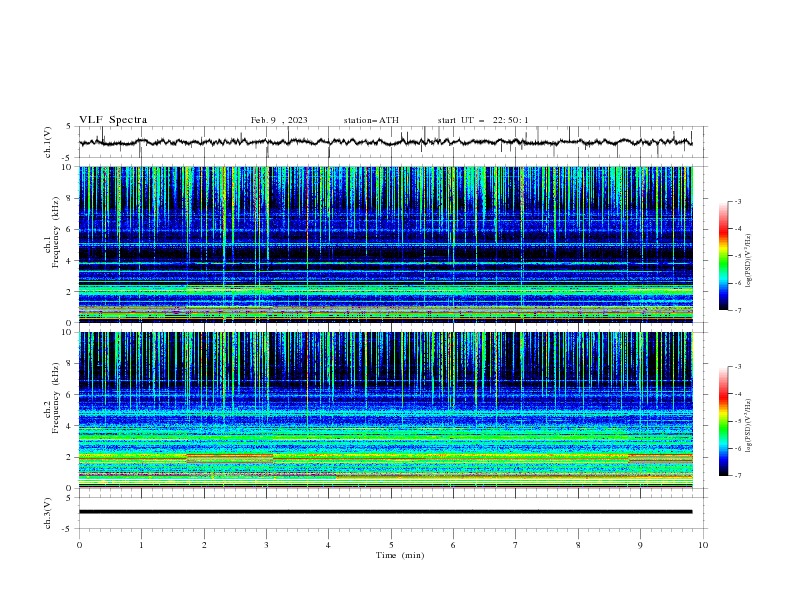Viewport: 792px width, 612px height.
Task: Select the "start UT = 22:50: 1" text
Action: pyautogui.click(x=483, y=120)
